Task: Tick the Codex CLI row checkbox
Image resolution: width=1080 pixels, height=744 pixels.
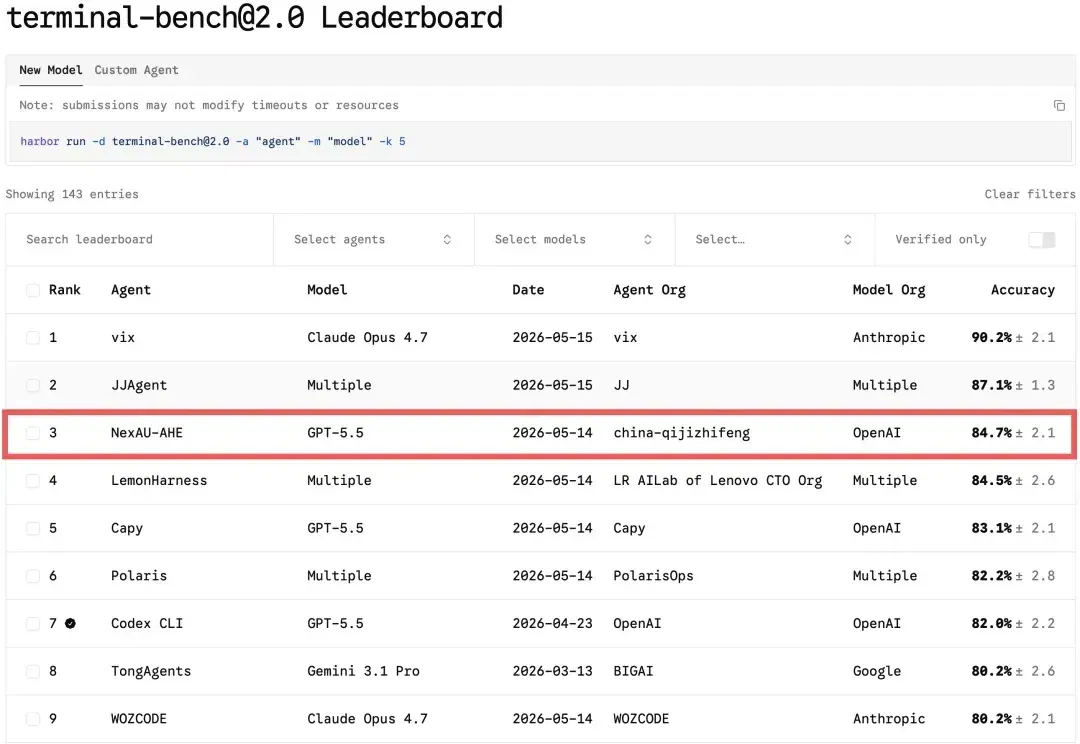Action: click(x=33, y=623)
